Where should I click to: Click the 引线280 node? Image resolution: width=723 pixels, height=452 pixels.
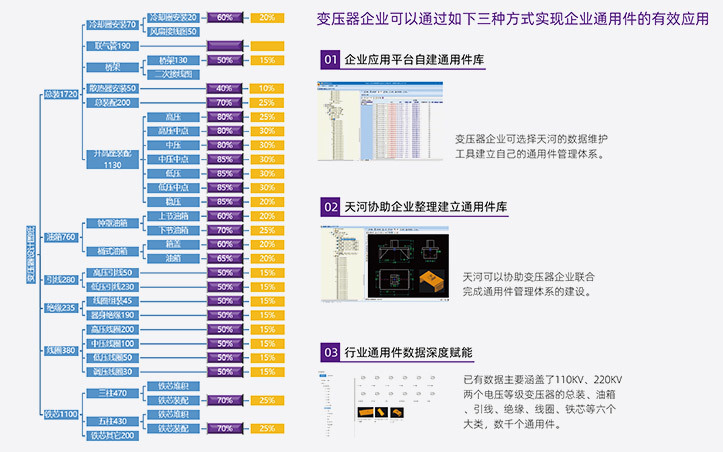click(61, 280)
